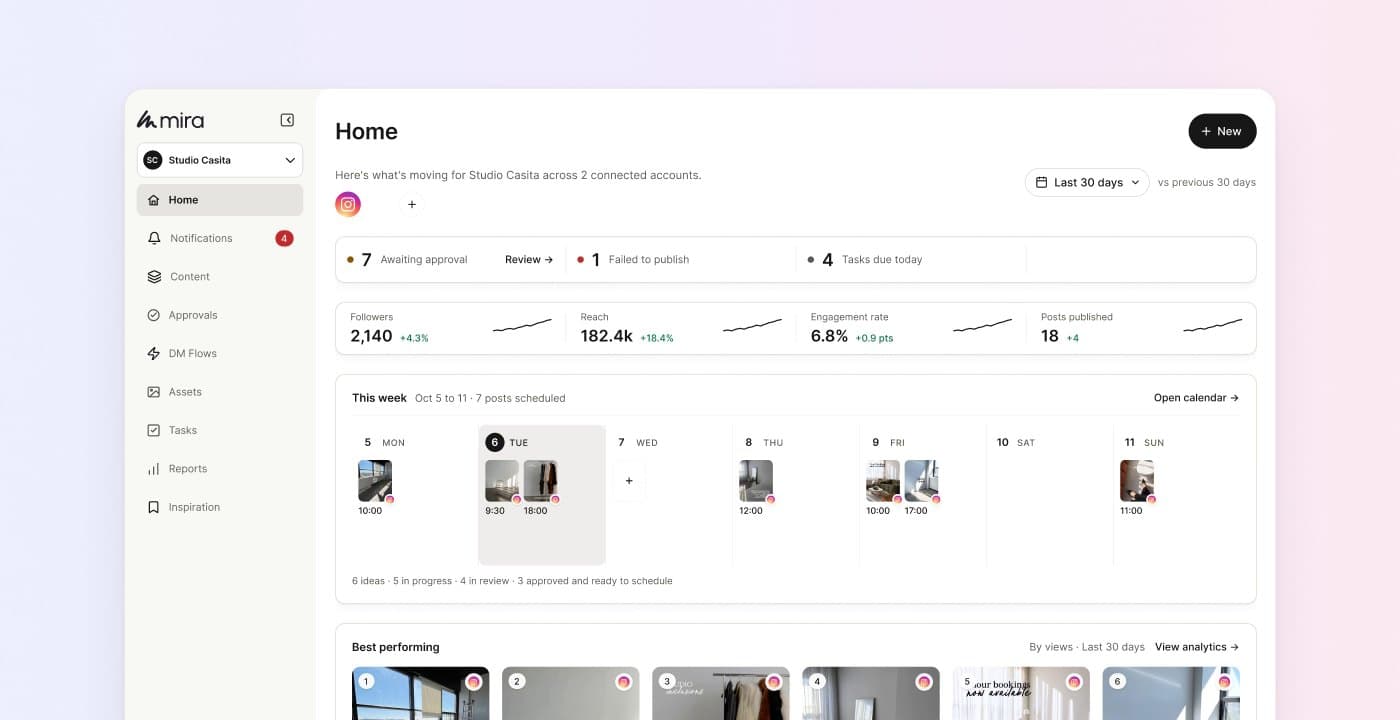Open Tuesday 9:30 scheduled post thumbnail

coord(502,481)
